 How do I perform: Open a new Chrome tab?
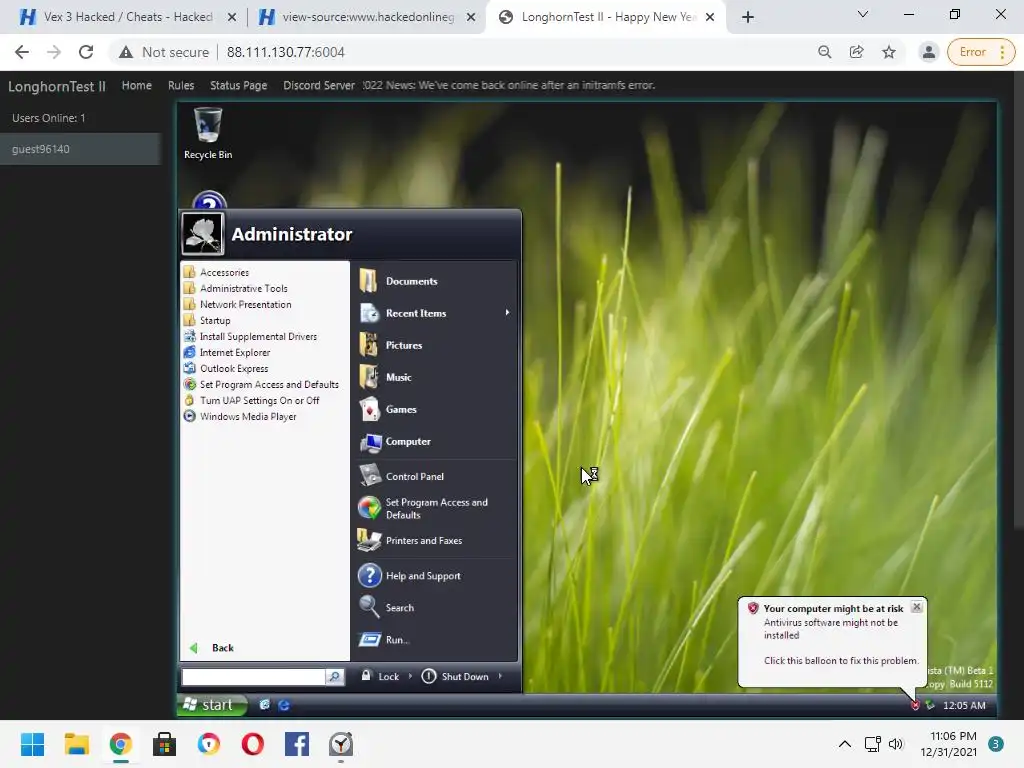click(748, 17)
